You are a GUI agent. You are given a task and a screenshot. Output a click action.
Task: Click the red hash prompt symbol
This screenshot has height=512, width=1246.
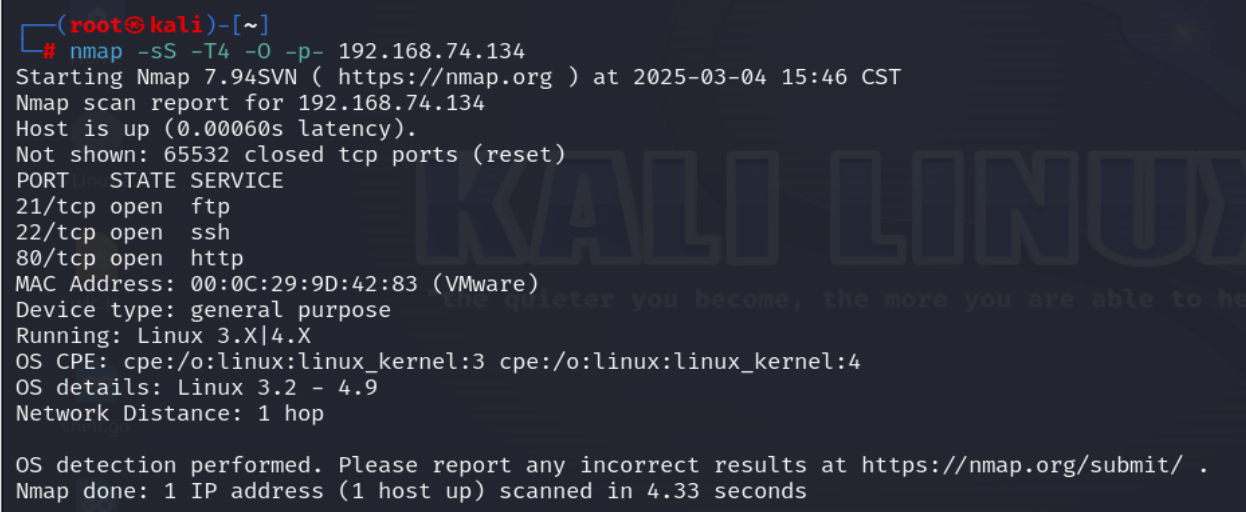tap(49, 52)
